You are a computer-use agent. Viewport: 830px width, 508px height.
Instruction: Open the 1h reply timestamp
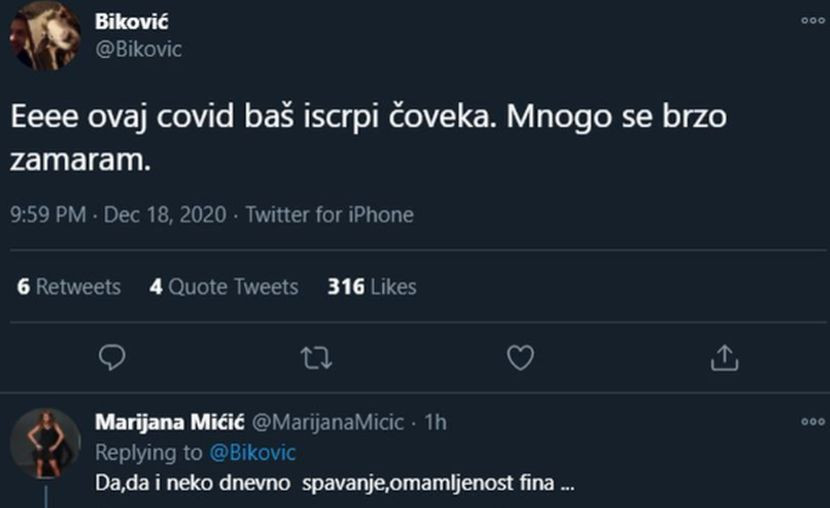pyautogui.click(x=435, y=423)
